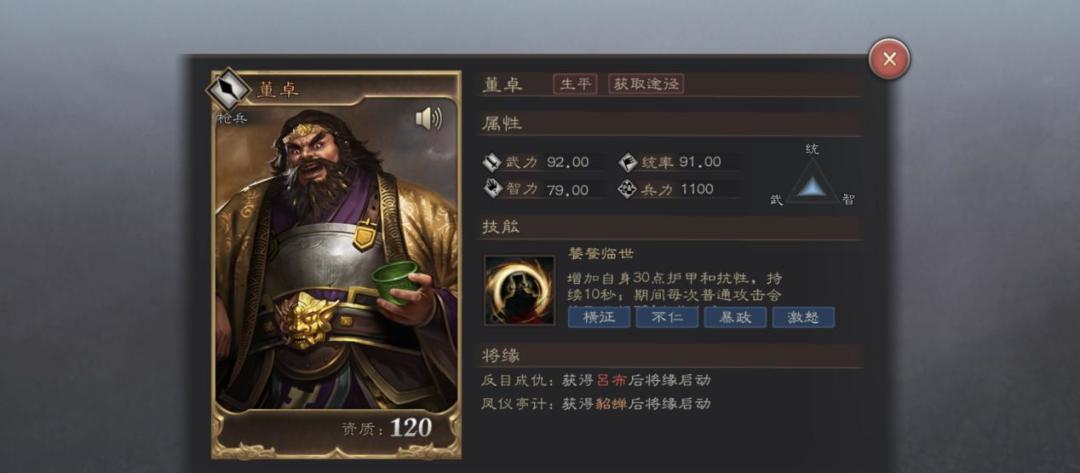The image size is (1080, 473).
Task: Click the red 吕布 name link
Action: tap(611, 380)
